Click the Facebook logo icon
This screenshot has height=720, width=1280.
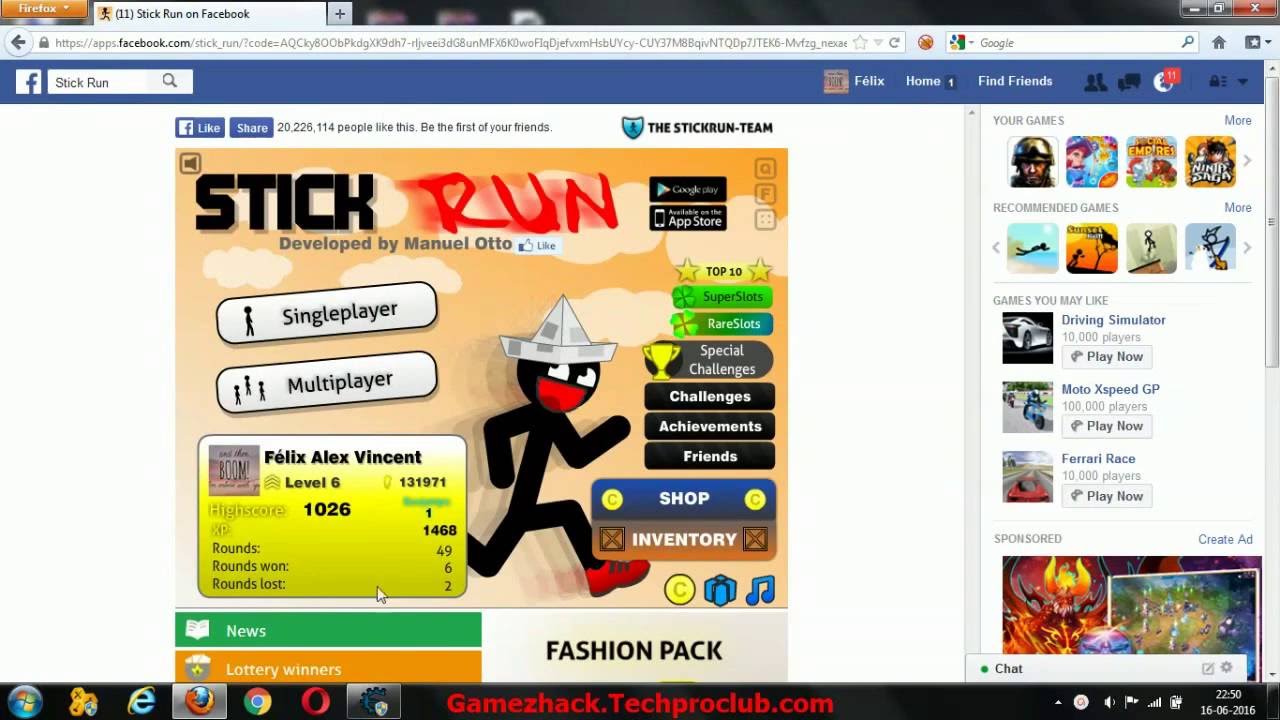[x=29, y=82]
